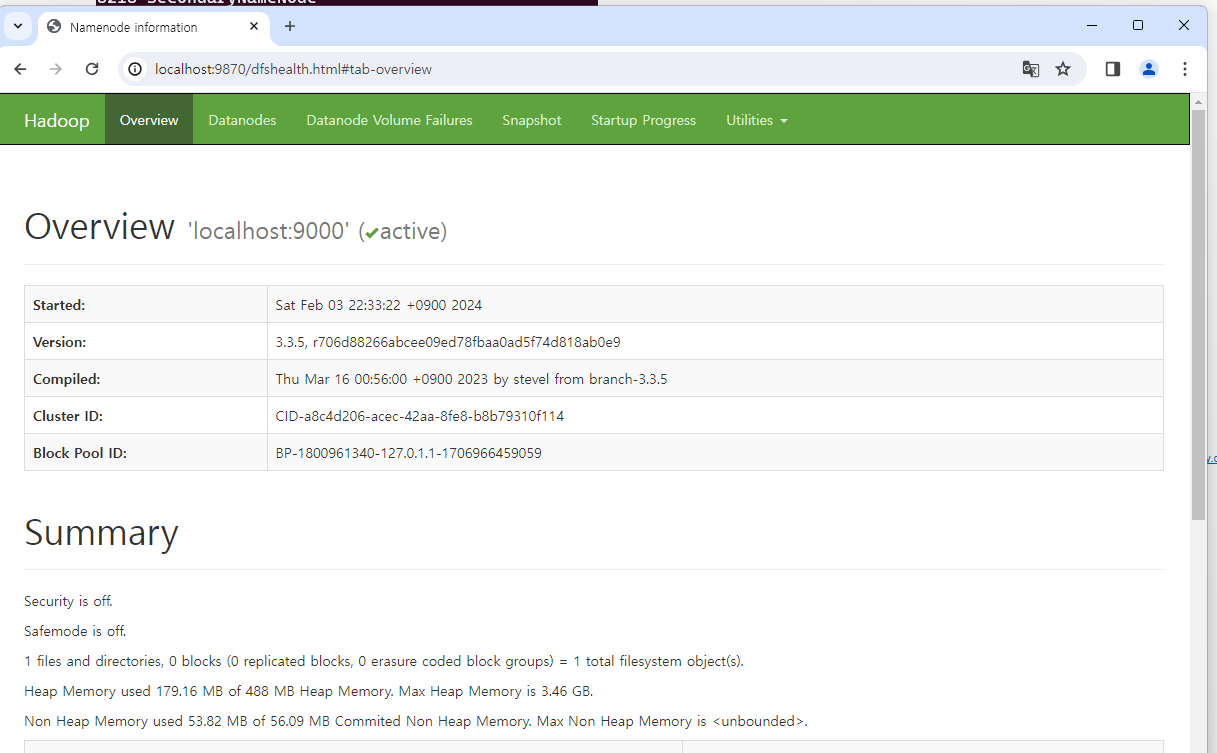Open the Chrome profile icon
The image size is (1217, 753).
click(x=1149, y=69)
